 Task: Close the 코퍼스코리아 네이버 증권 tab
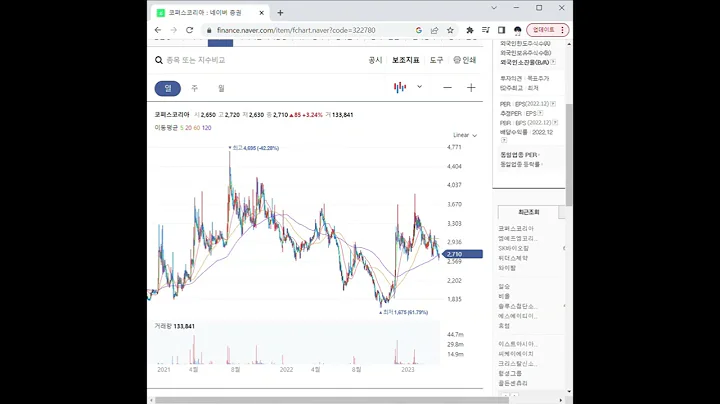261,13
